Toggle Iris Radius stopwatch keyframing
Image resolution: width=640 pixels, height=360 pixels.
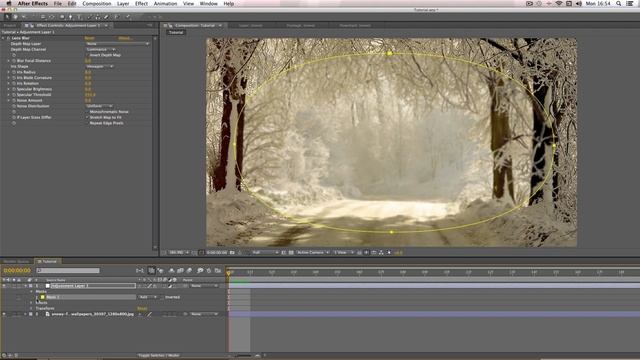(x=13, y=72)
